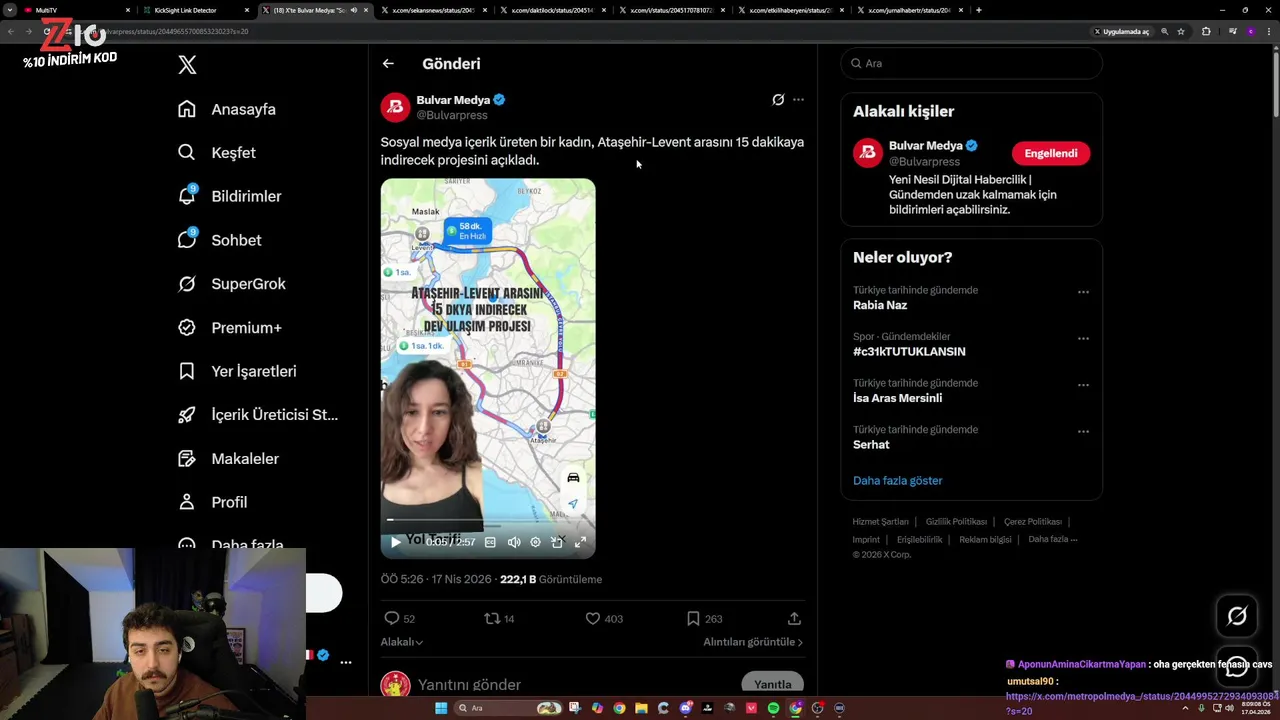Image resolution: width=1280 pixels, height=720 pixels.
Task: Open SuperGrok from sidebar
Action: point(231,284)
